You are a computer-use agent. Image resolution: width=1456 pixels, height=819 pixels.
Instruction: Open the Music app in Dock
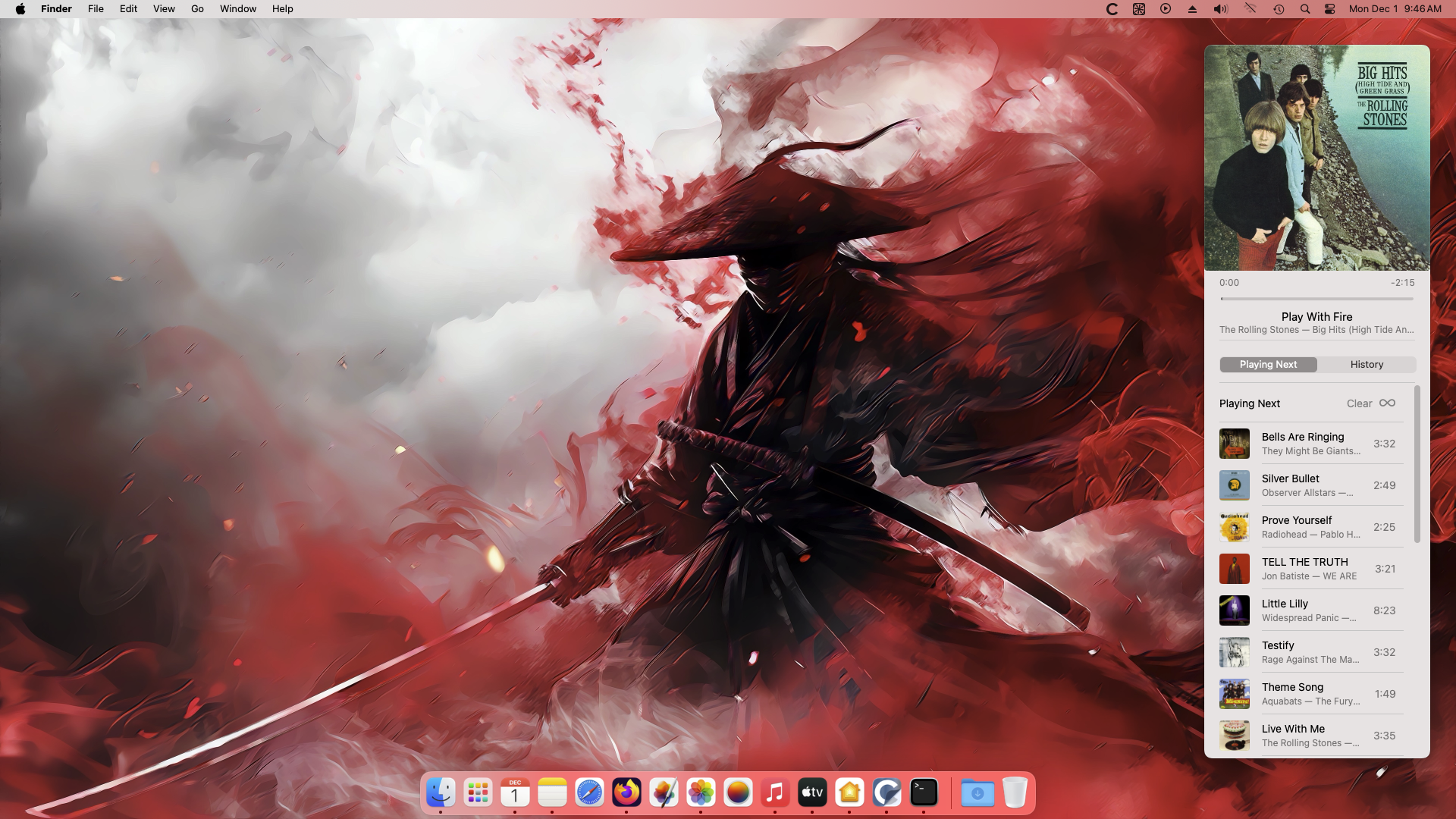(x=774, y=793)
